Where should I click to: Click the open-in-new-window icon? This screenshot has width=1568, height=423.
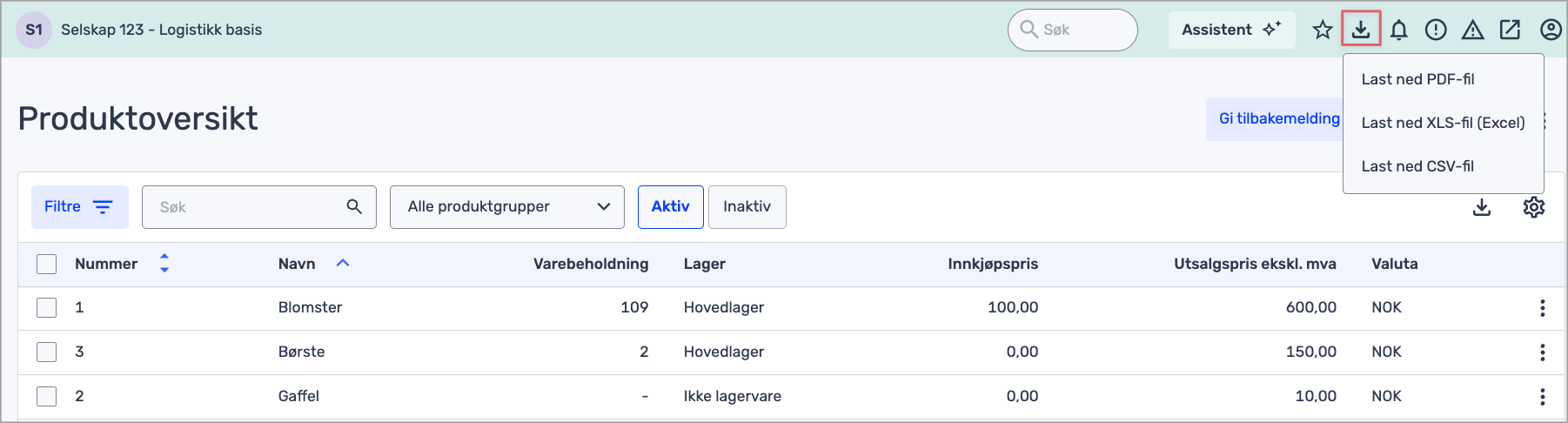pyautogui.click(x=1510, y=30)
